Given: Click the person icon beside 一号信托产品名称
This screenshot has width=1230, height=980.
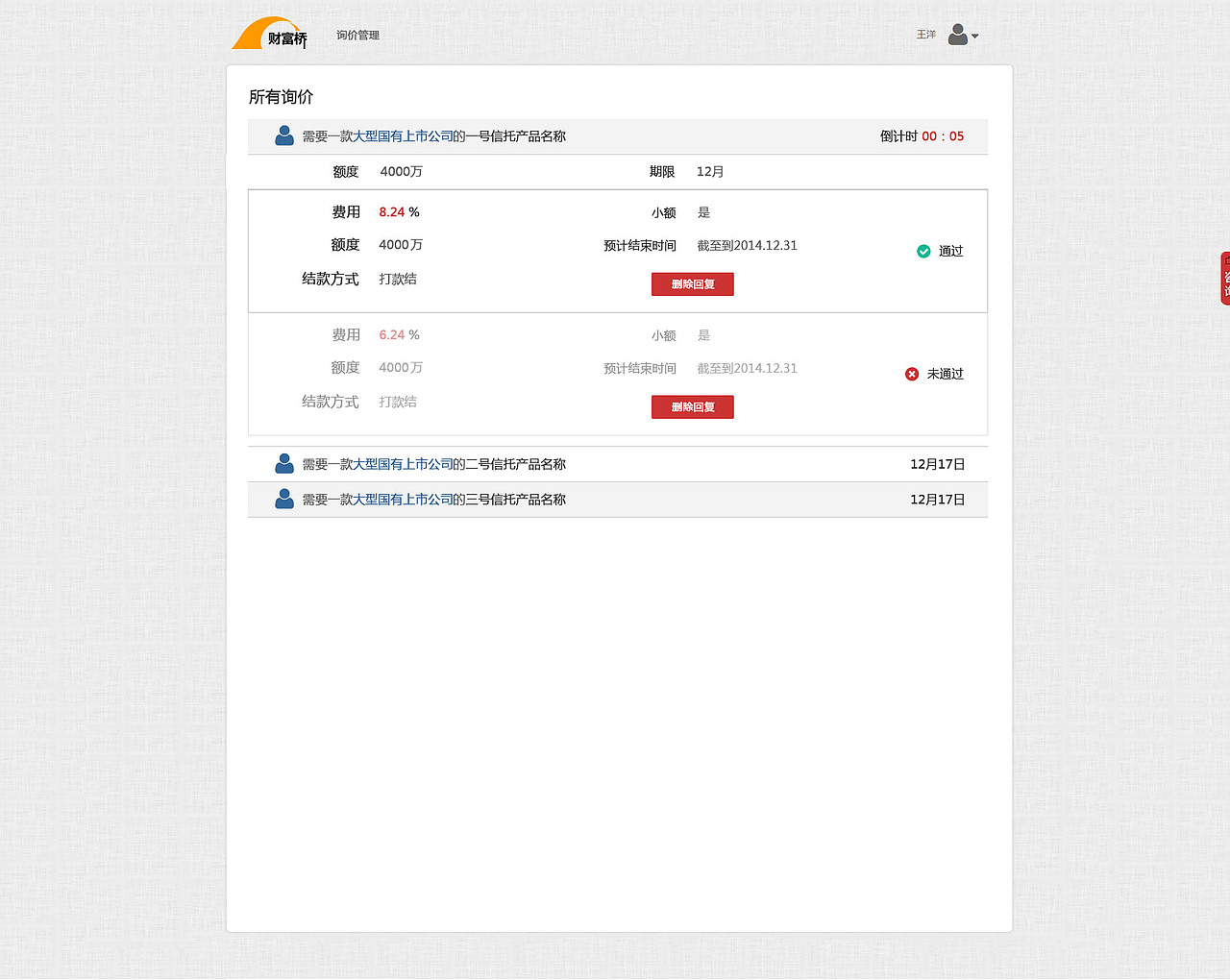Looking at the screenshot, I should [283, 135].
